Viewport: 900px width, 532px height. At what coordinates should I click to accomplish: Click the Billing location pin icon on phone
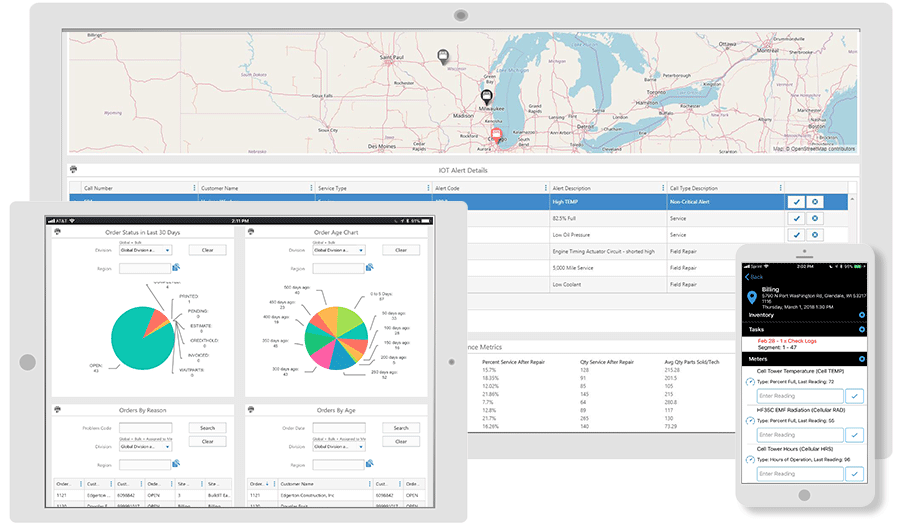(752, 297)
